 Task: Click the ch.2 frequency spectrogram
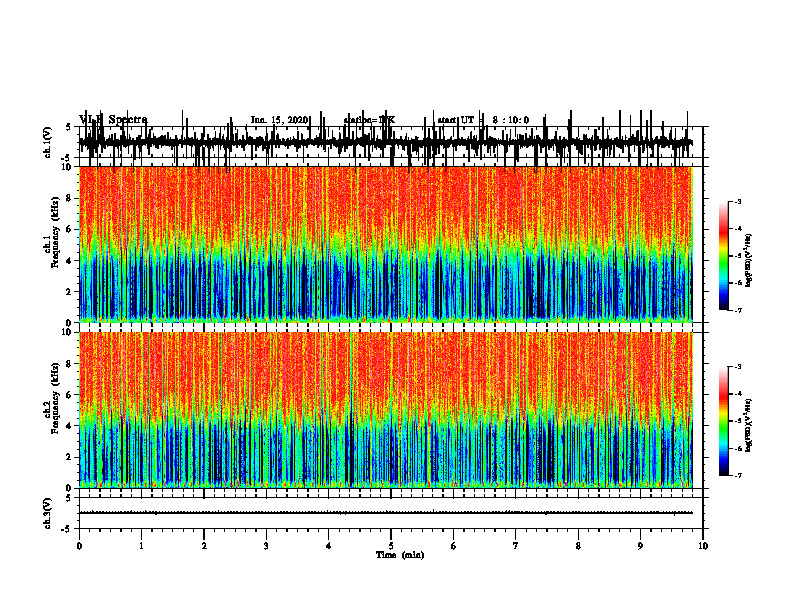[x=385, y=410]
